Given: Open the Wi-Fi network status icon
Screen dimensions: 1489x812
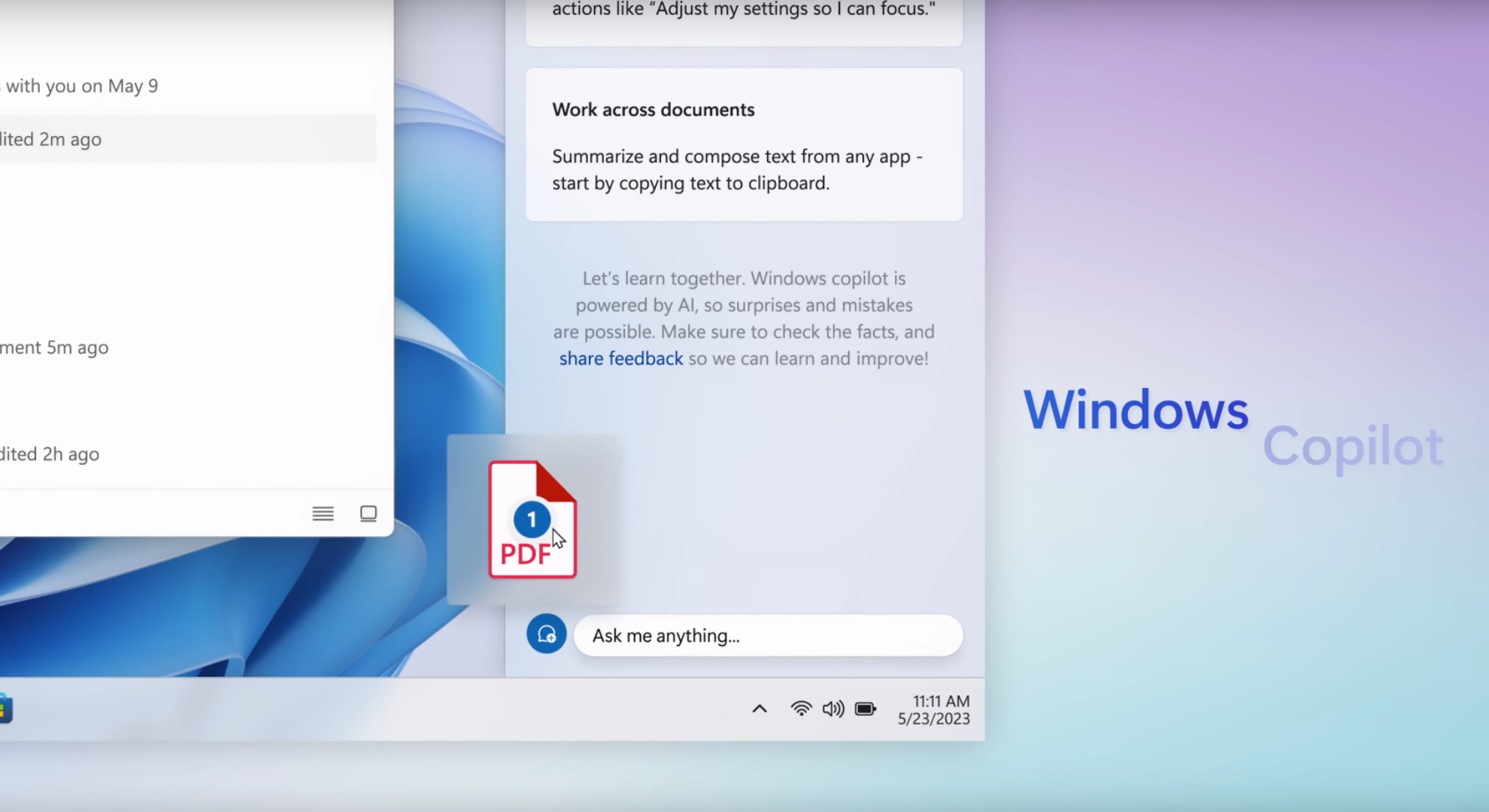Looking at the screenshot, I should [x=802, y=709].
